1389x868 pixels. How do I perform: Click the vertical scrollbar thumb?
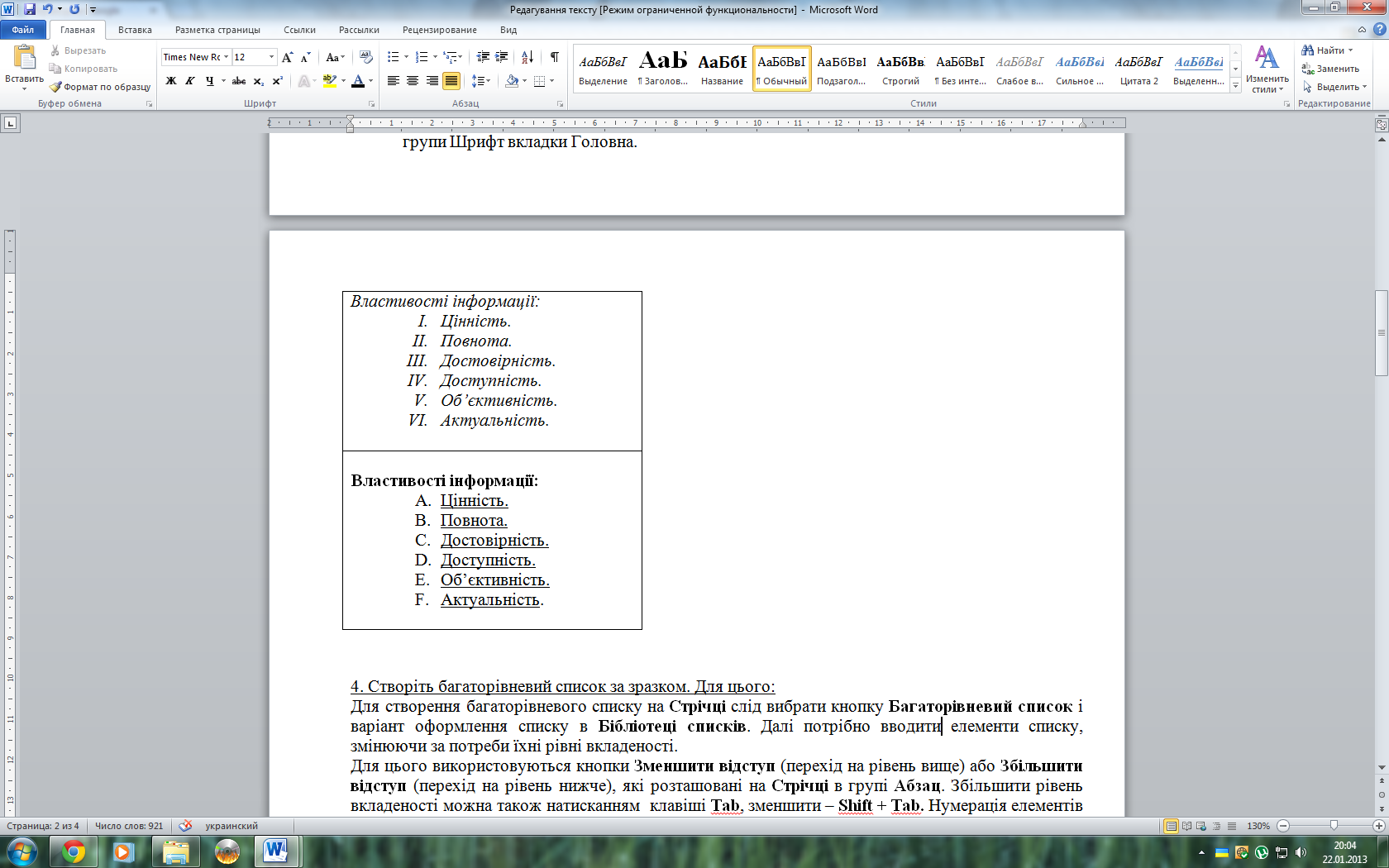pyautogui.click(x=1382, y=333)
